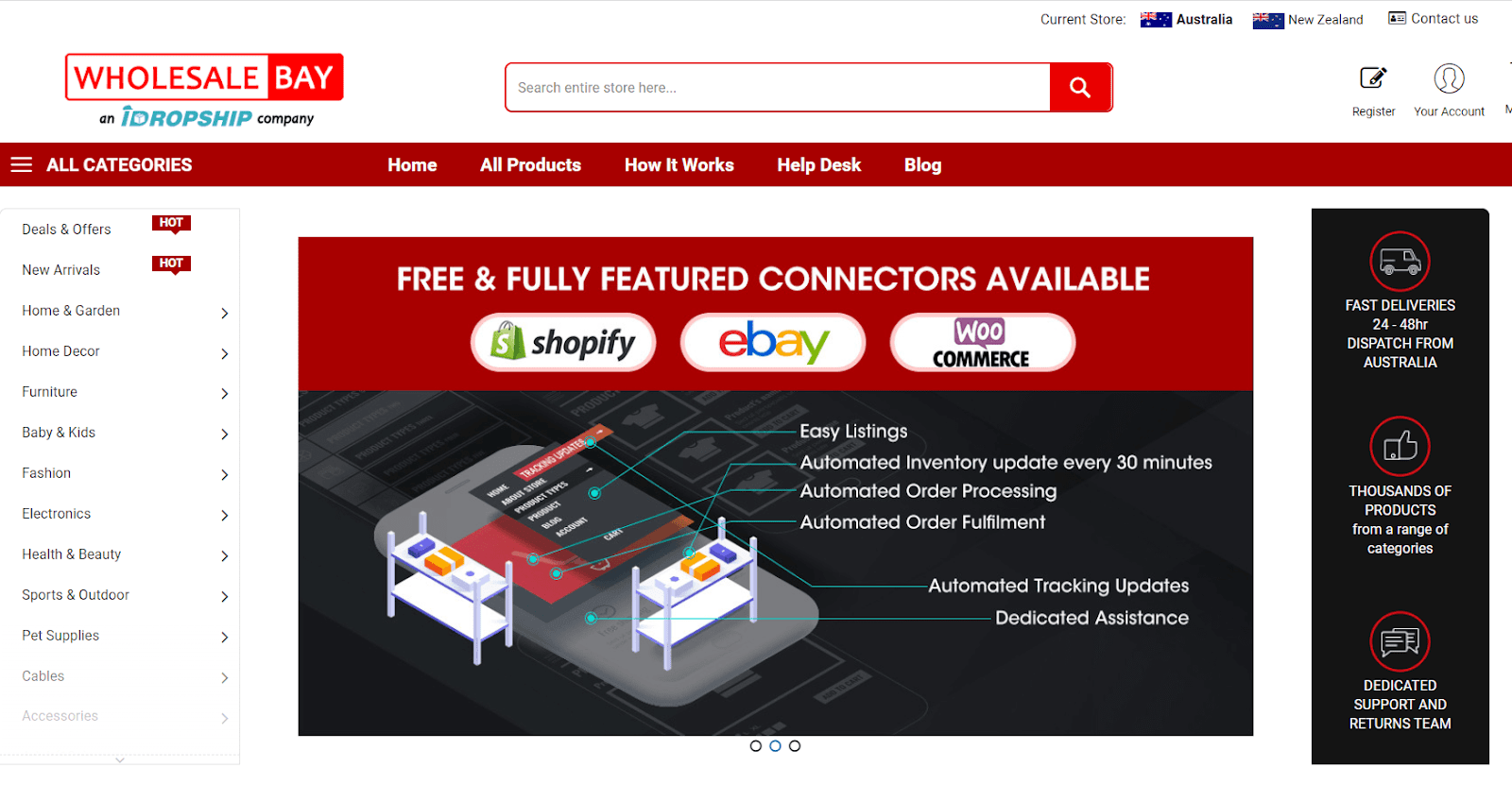
Task: Open the All Products menu item
Action: pos(530,165)
